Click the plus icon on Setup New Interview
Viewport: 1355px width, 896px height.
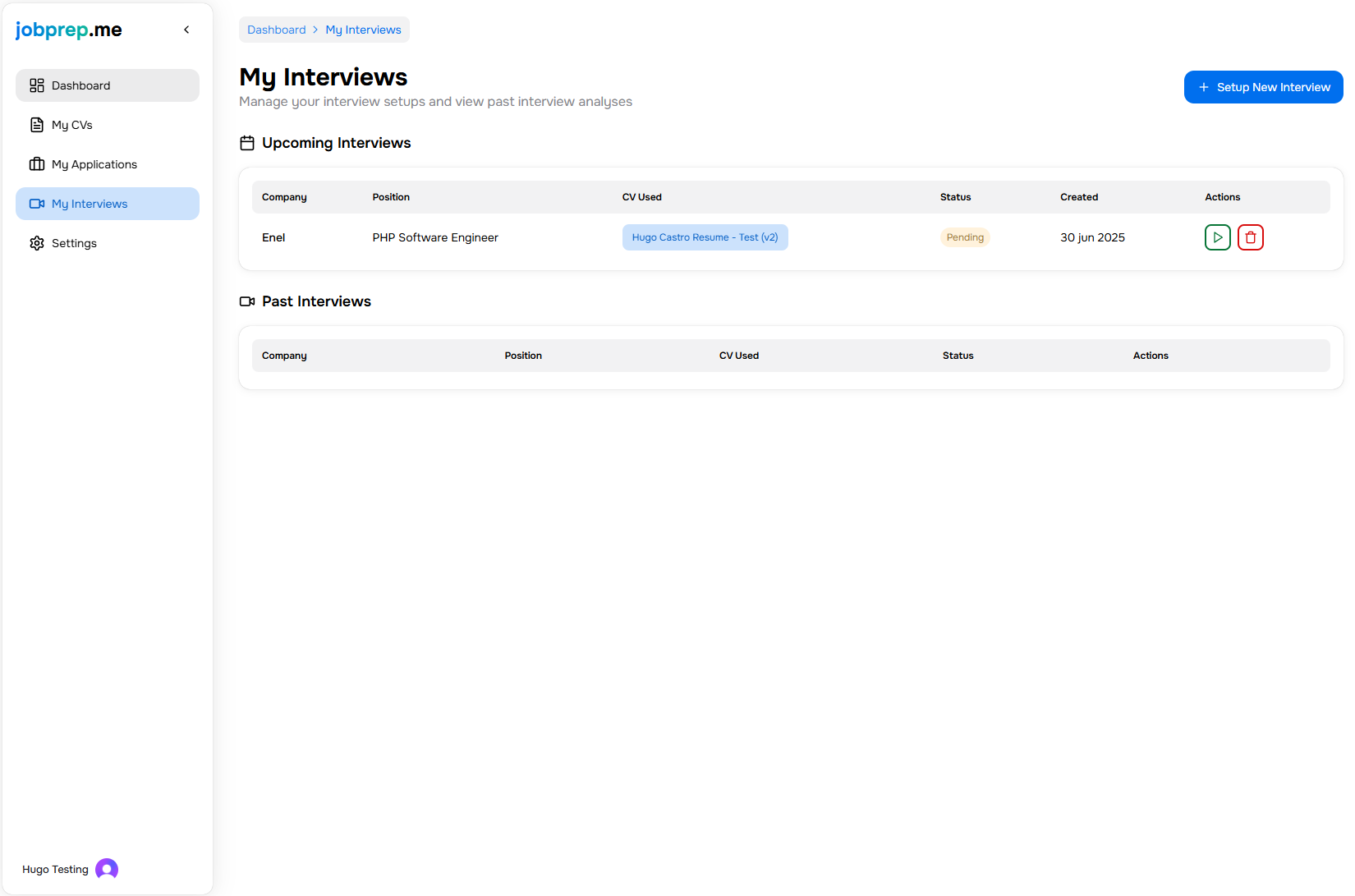(1203, 86)
